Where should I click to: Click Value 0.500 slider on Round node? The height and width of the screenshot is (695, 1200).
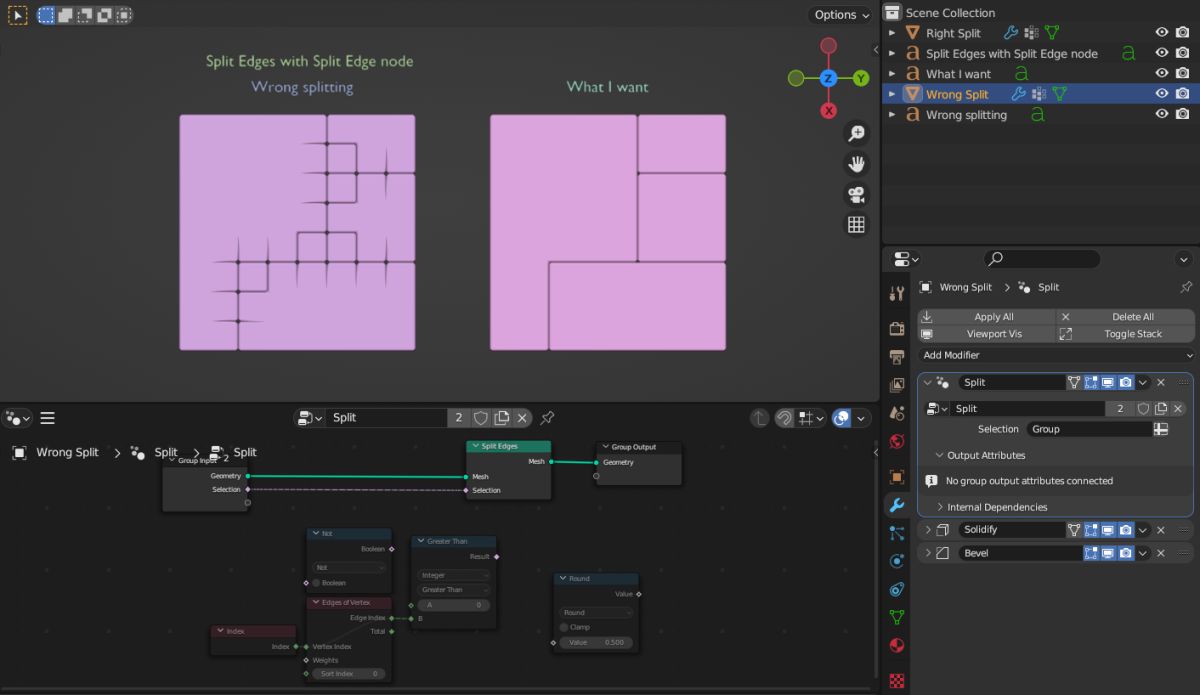[596, 642]
